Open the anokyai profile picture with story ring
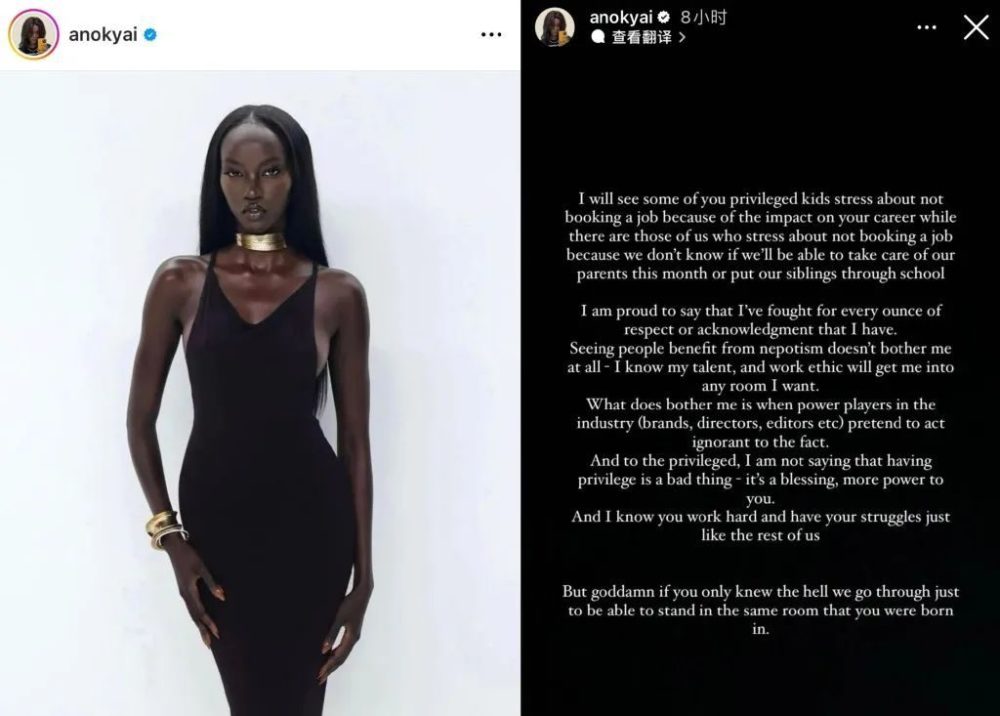 (x=33, y=34)
